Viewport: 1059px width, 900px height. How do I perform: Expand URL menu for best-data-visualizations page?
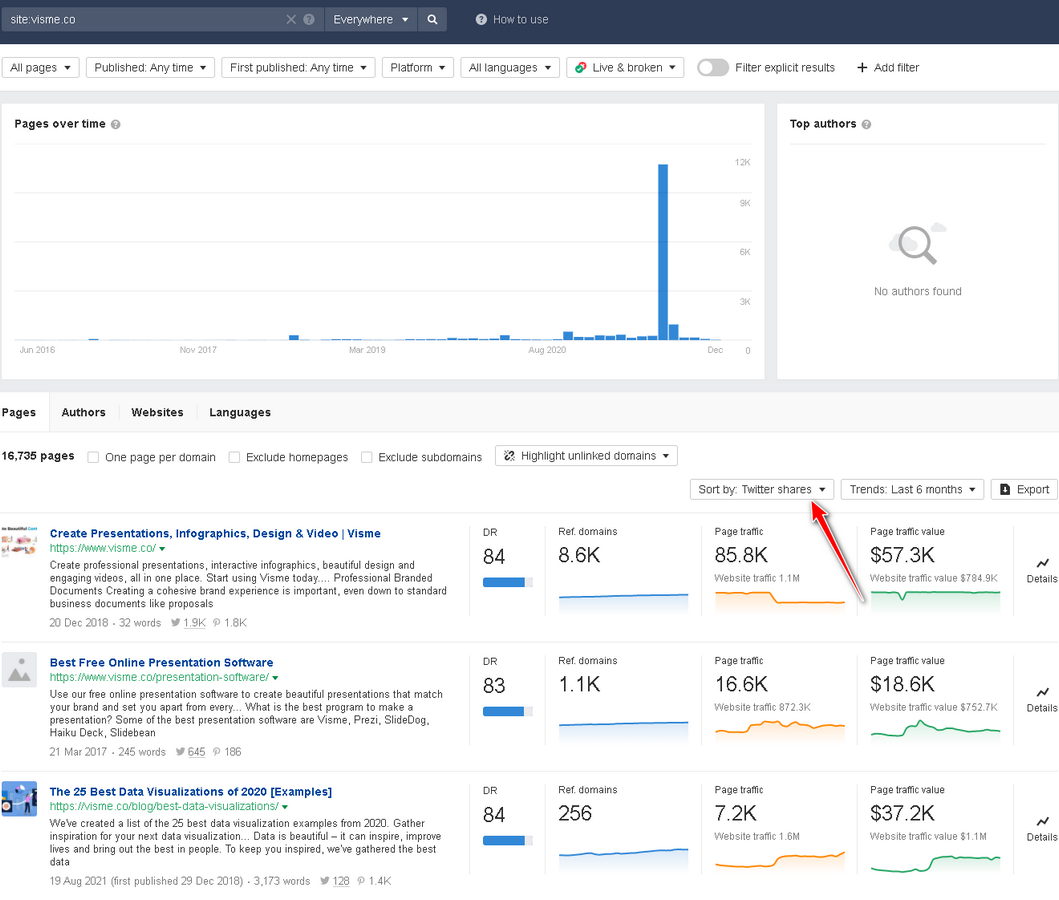[x=284, y=807]
